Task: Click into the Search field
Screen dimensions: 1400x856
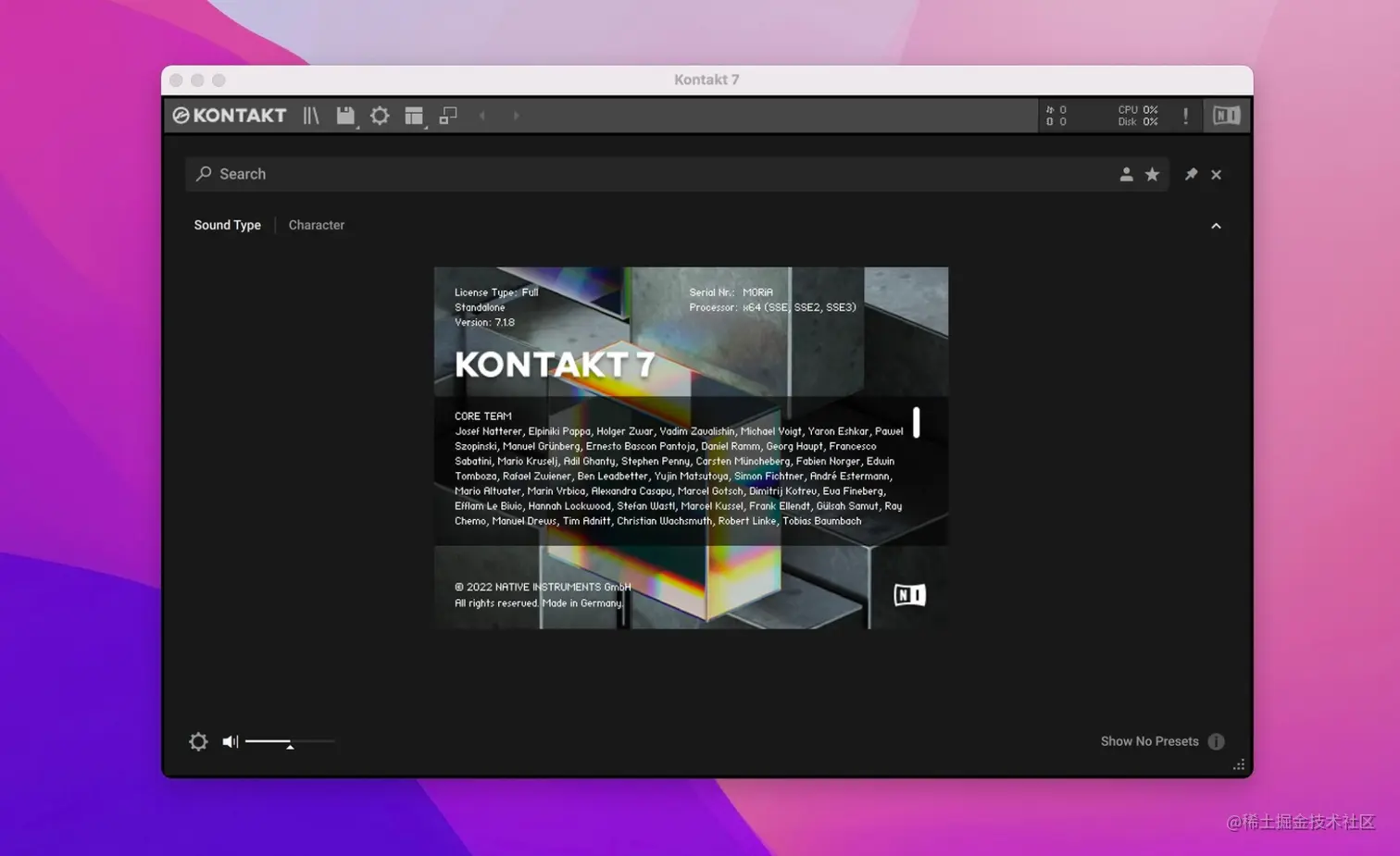Action: 677,174
